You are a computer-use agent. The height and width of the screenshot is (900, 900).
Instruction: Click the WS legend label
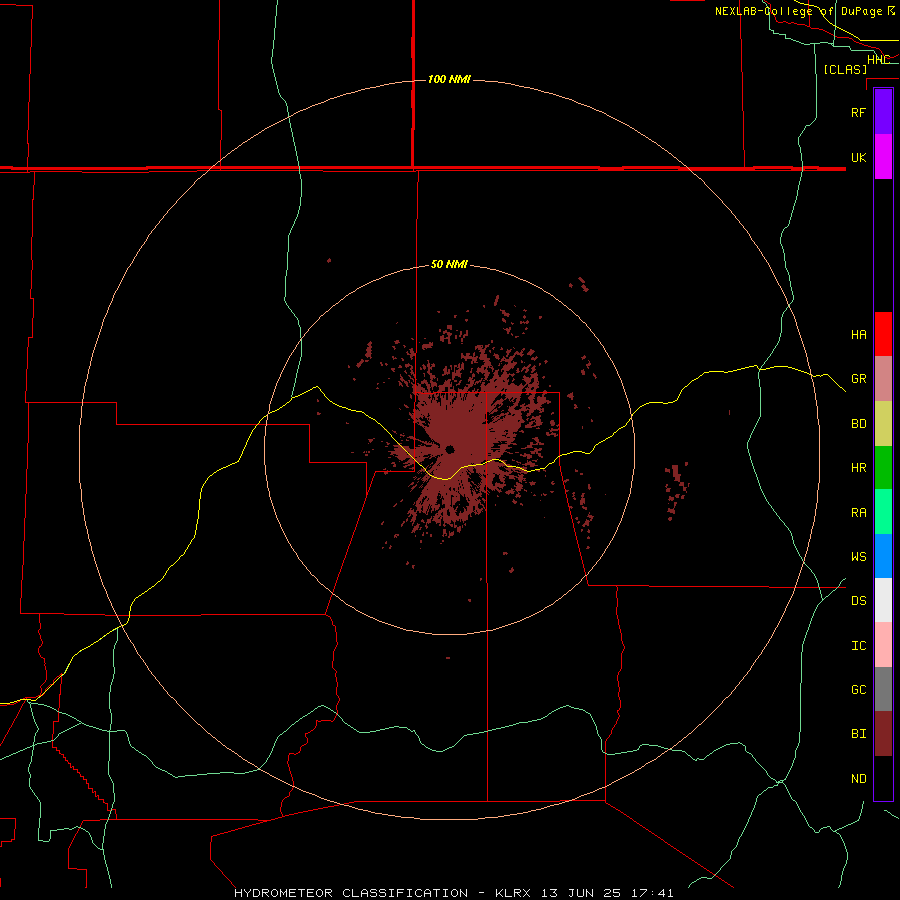tap(858, 557)
